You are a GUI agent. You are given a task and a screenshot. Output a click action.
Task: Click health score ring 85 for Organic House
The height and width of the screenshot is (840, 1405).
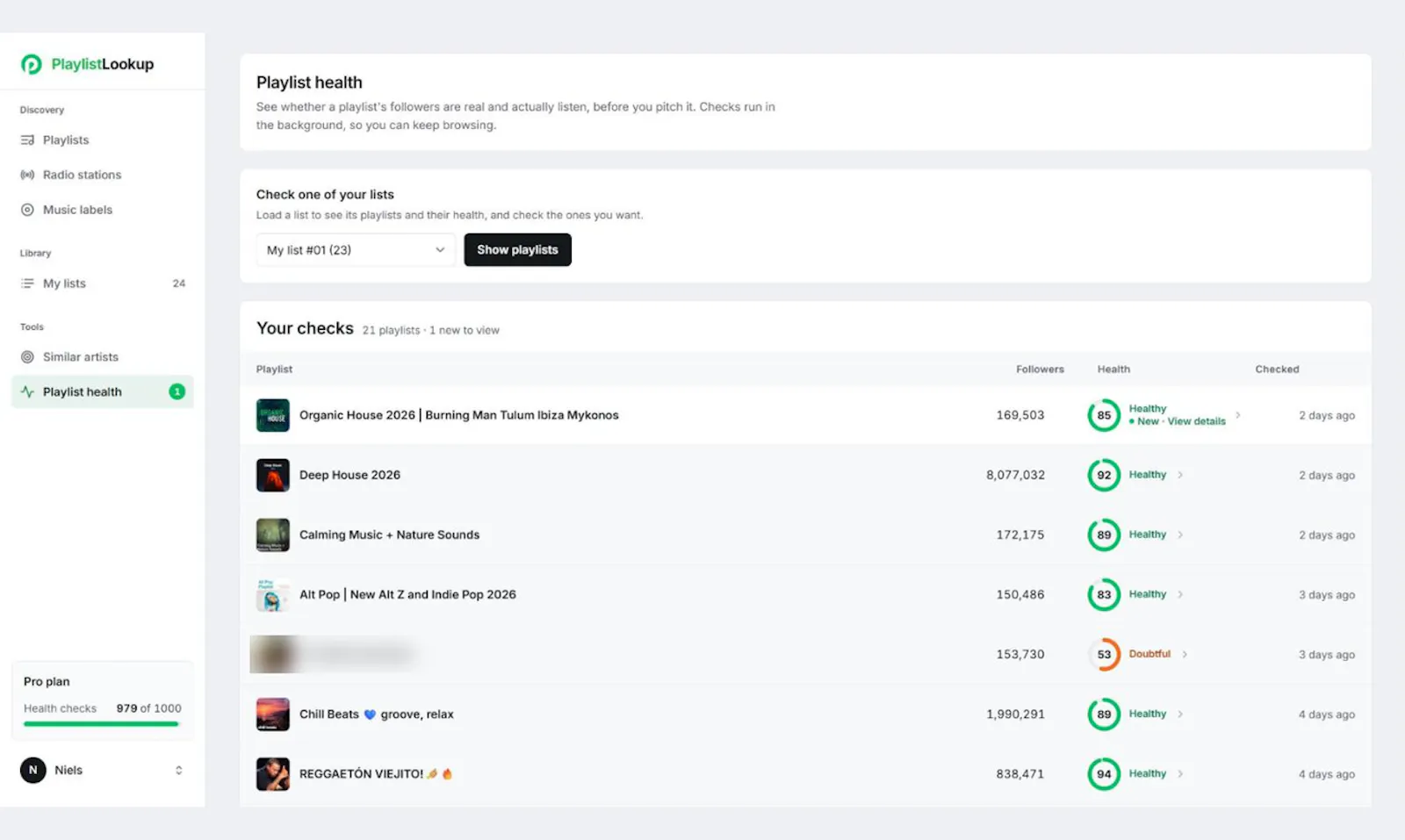pos(1104,415)
